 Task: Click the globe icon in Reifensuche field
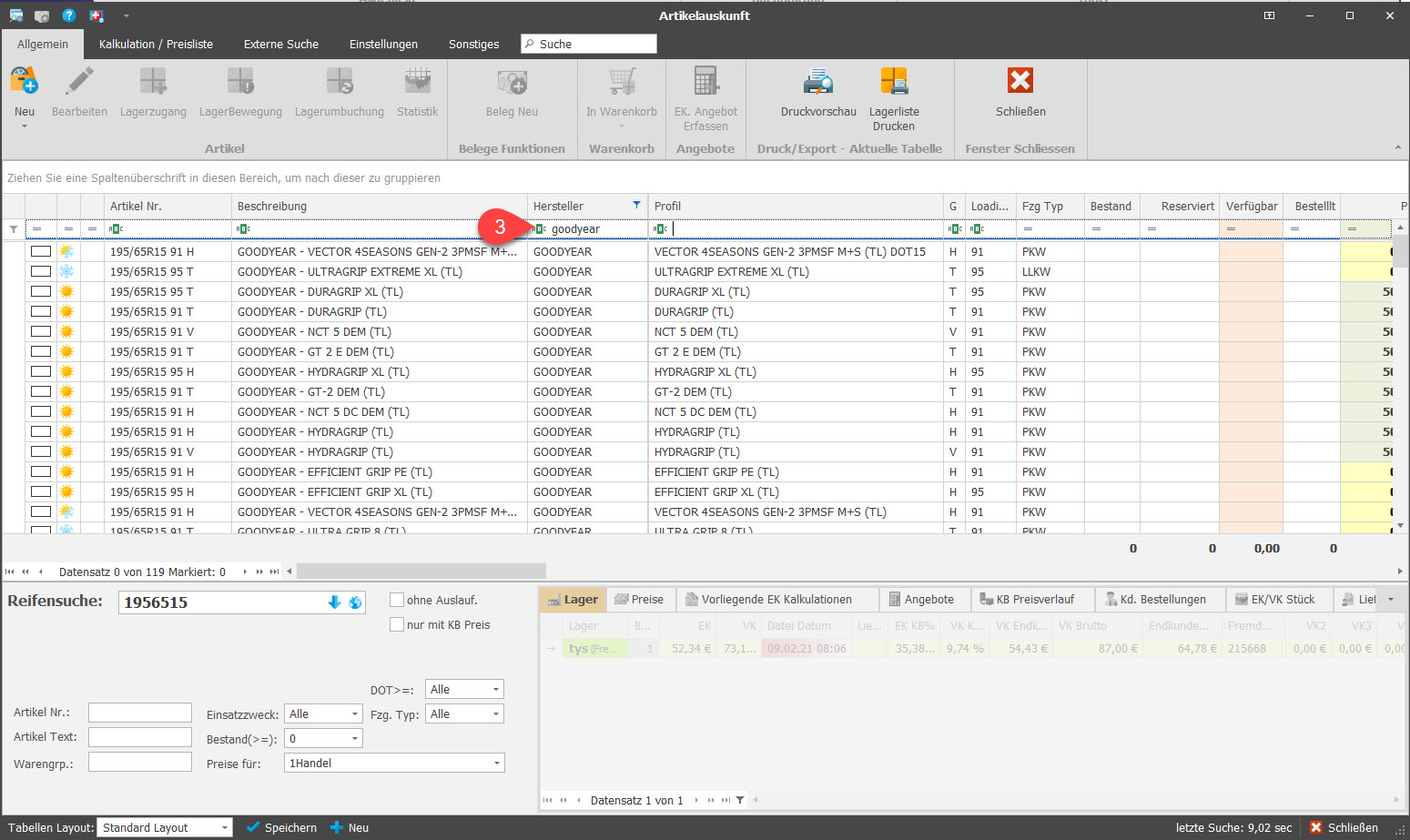355,602
